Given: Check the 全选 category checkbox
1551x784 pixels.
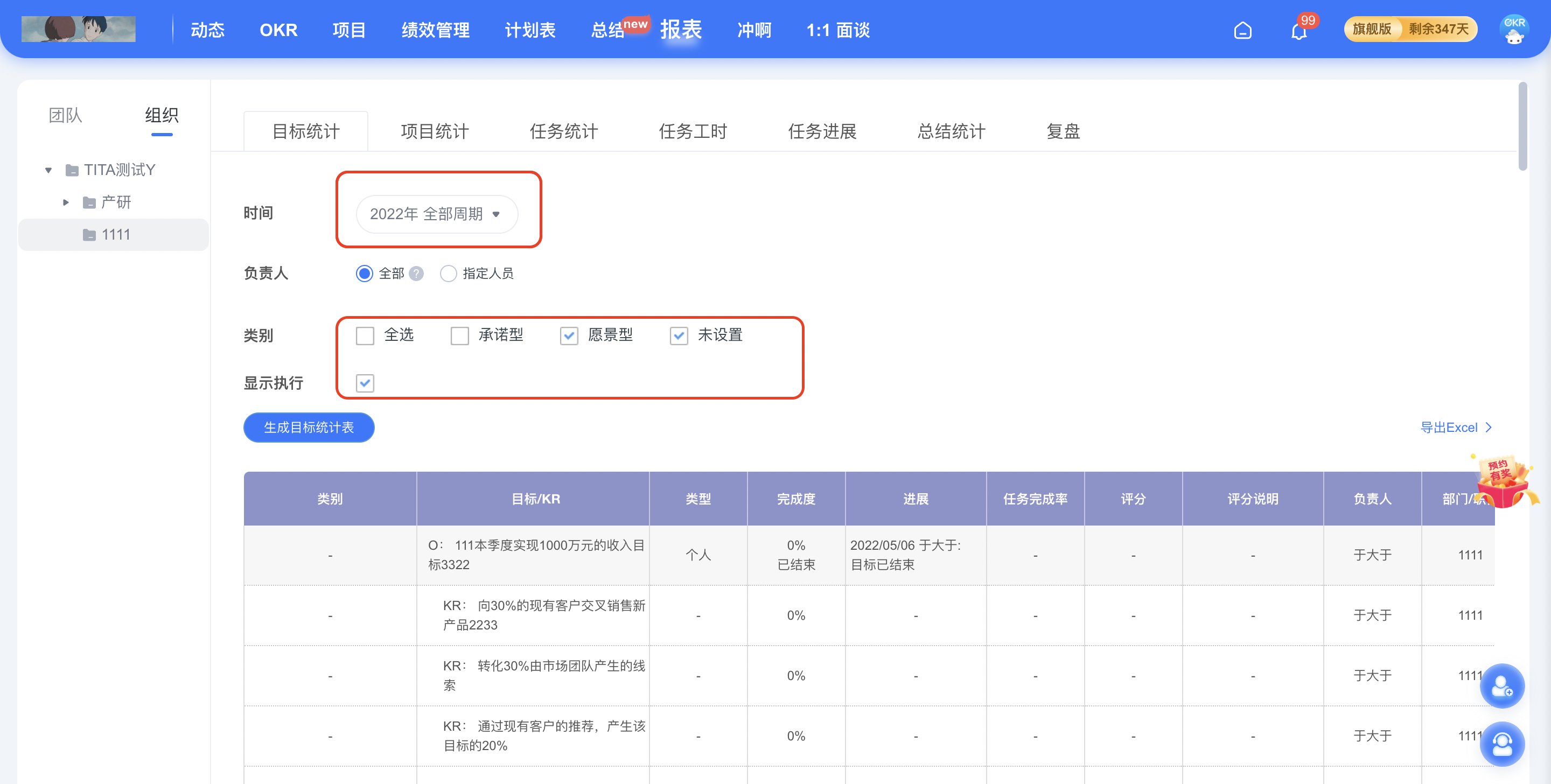Looking at the screenshot, I should pos(365,335).
